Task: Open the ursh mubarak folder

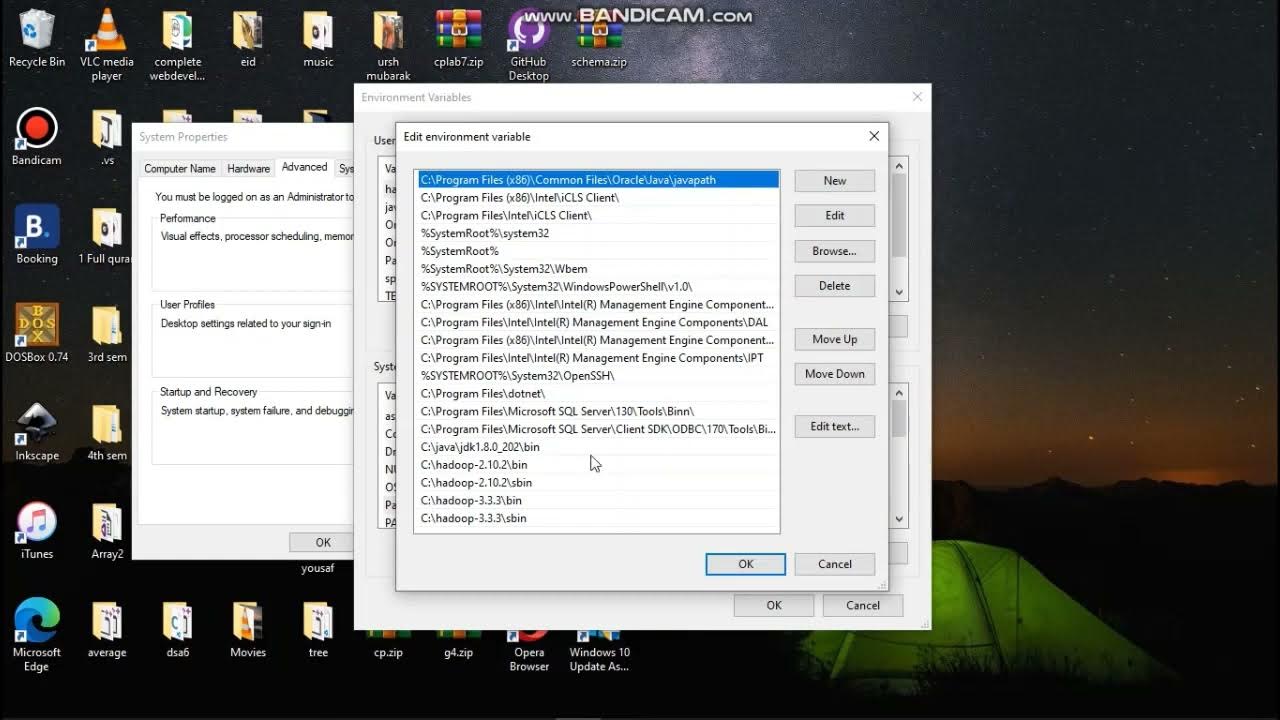Action: tap(388, 45)
